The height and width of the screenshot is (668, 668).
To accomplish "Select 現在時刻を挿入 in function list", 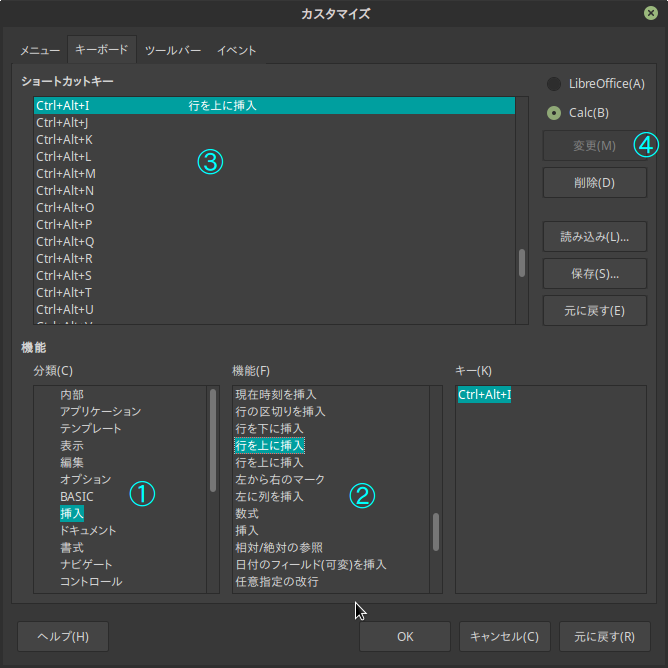I will click(x=275, y=395).
